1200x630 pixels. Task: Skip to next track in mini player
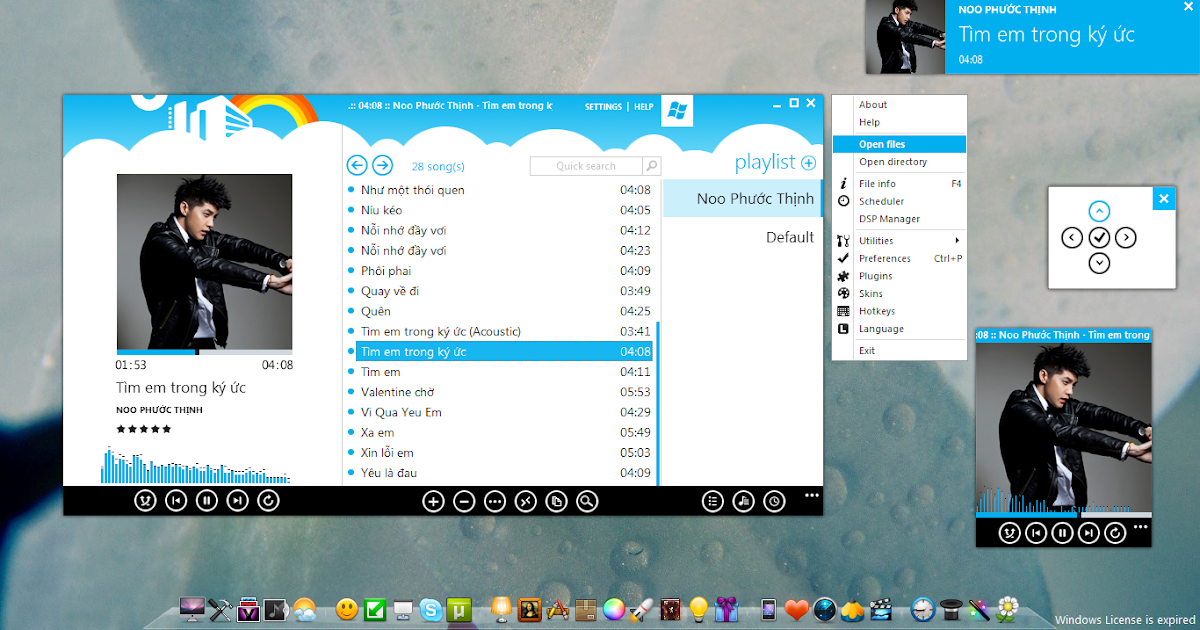tap(1090, 533)
